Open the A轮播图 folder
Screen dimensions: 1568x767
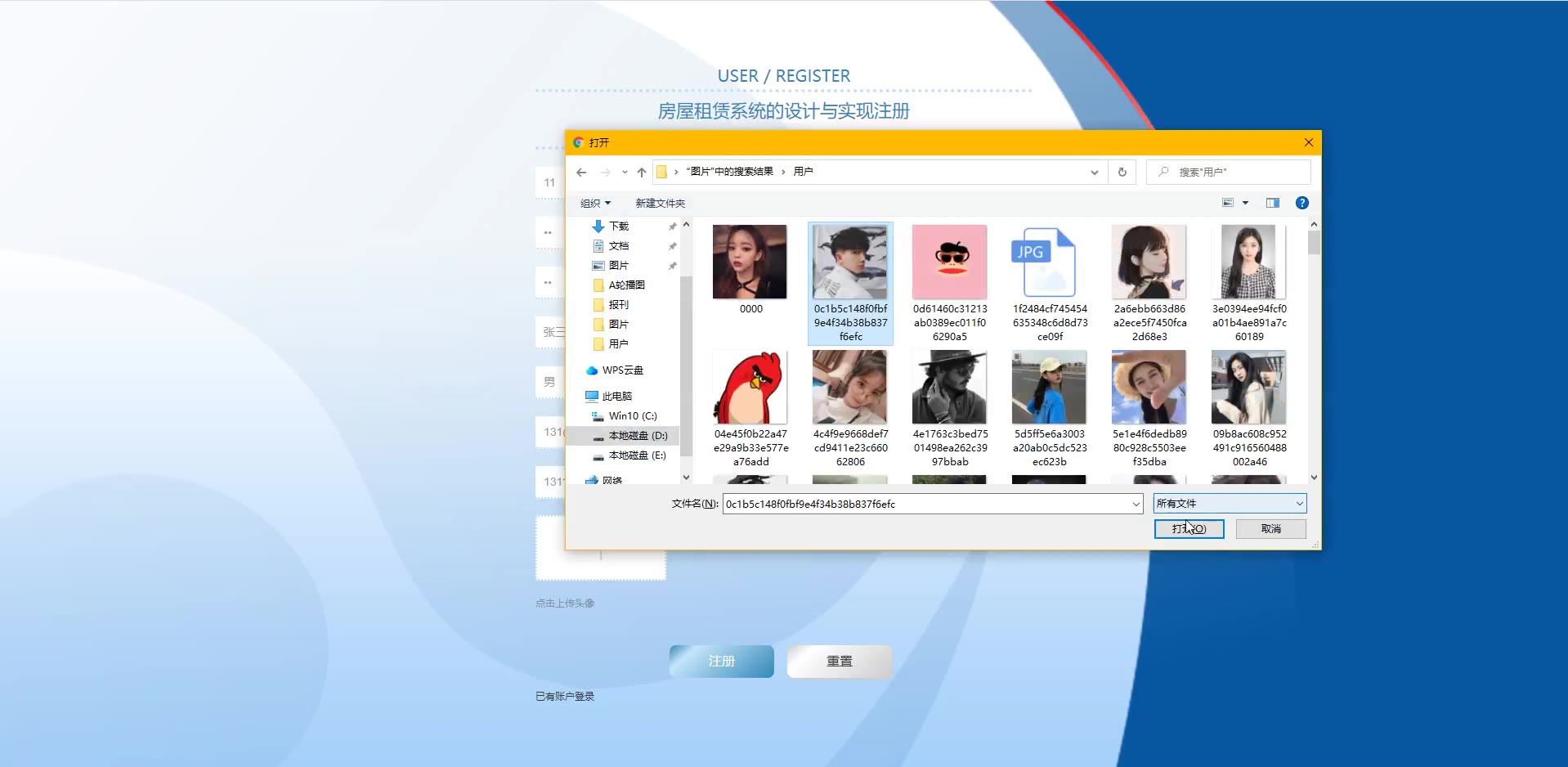[626, 285]
